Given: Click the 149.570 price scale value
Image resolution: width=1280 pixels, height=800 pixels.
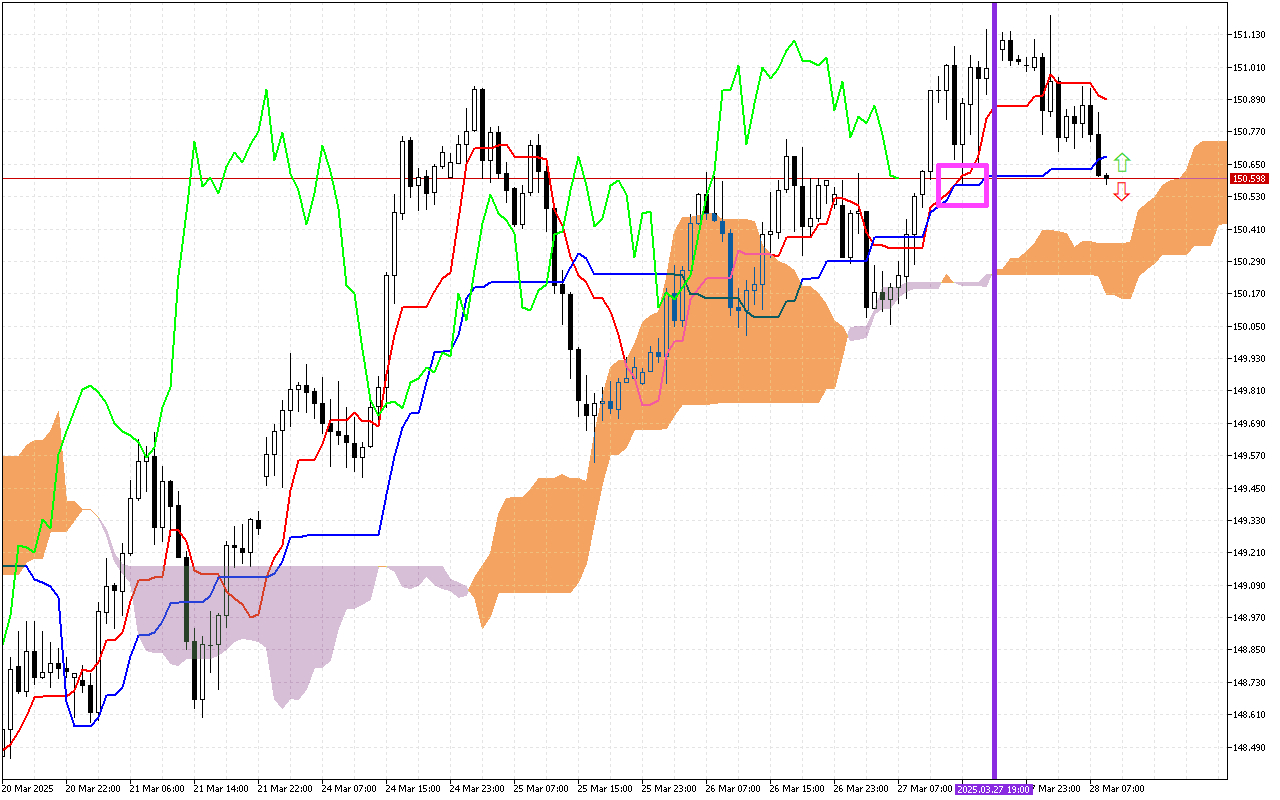Looking at the screenshot, I should click(x=1250, y=456).
